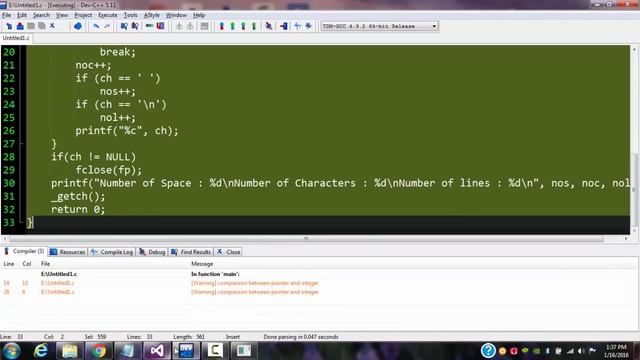Click the Open file toolbar icon

pyautogui.click(x=20, y=26)
